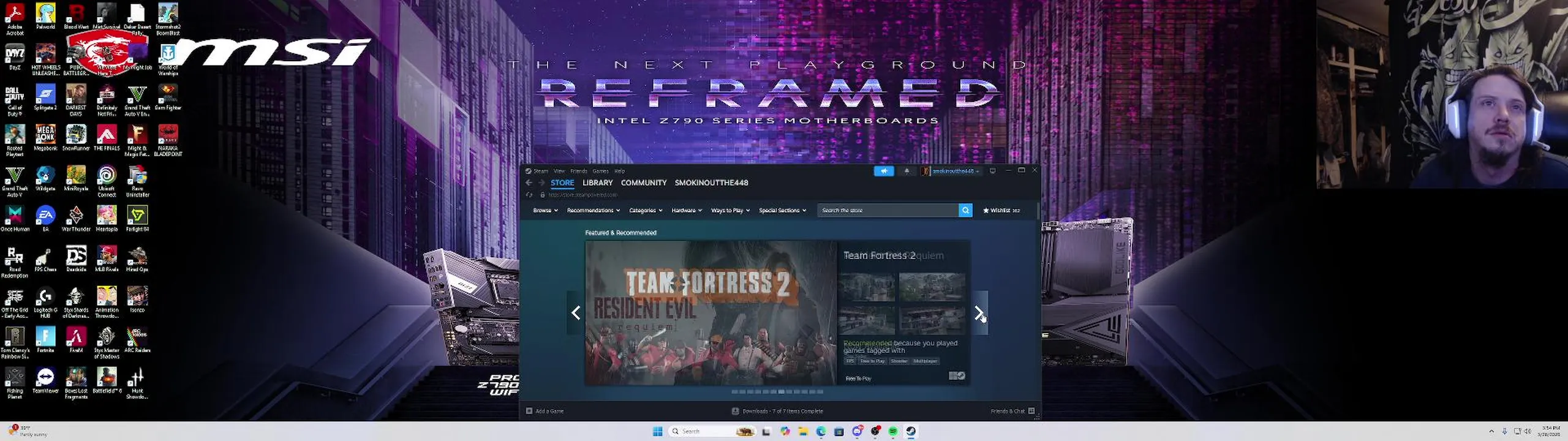Show next featured game in carousel

(979, 313)
